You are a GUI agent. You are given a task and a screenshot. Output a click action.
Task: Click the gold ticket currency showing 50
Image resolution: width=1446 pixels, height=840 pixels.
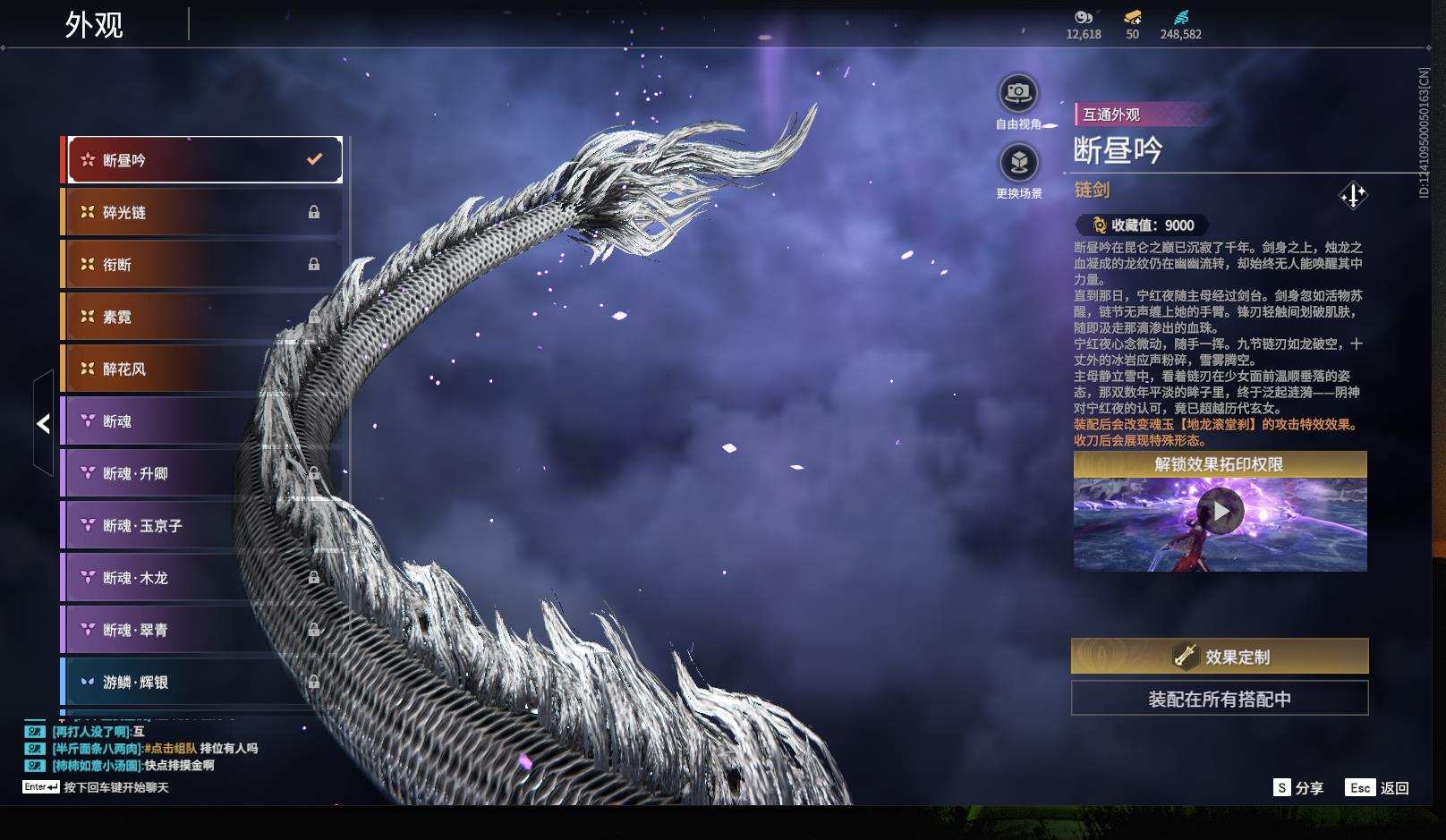pyautogui.click(x=1133, y=17)
